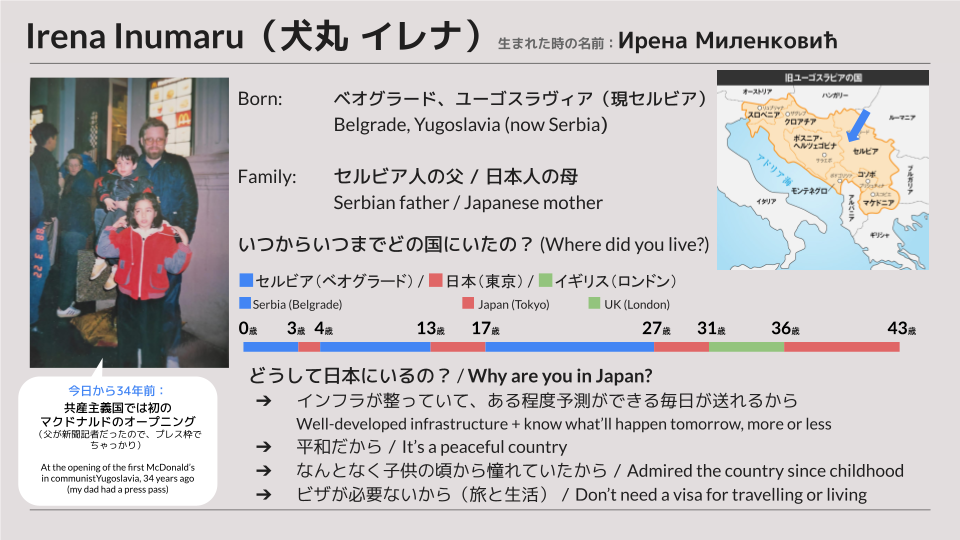Click the first bullet arrow under Why Japan
Viewport: 960px width, 540px height.
coord(264,401)
